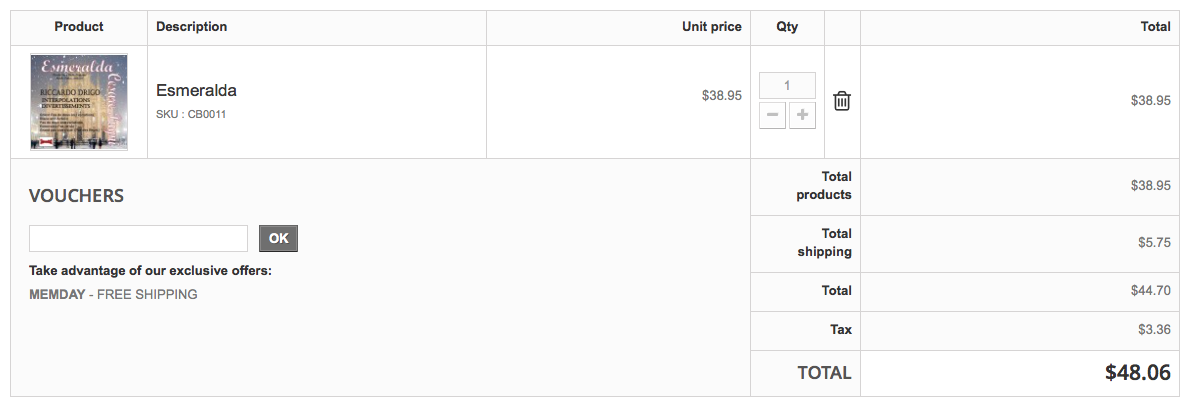Image resolution: width=1192 pixels, height=404 pixels.
Task: Click the $38.95 unit price value
Action: [721, 96]
